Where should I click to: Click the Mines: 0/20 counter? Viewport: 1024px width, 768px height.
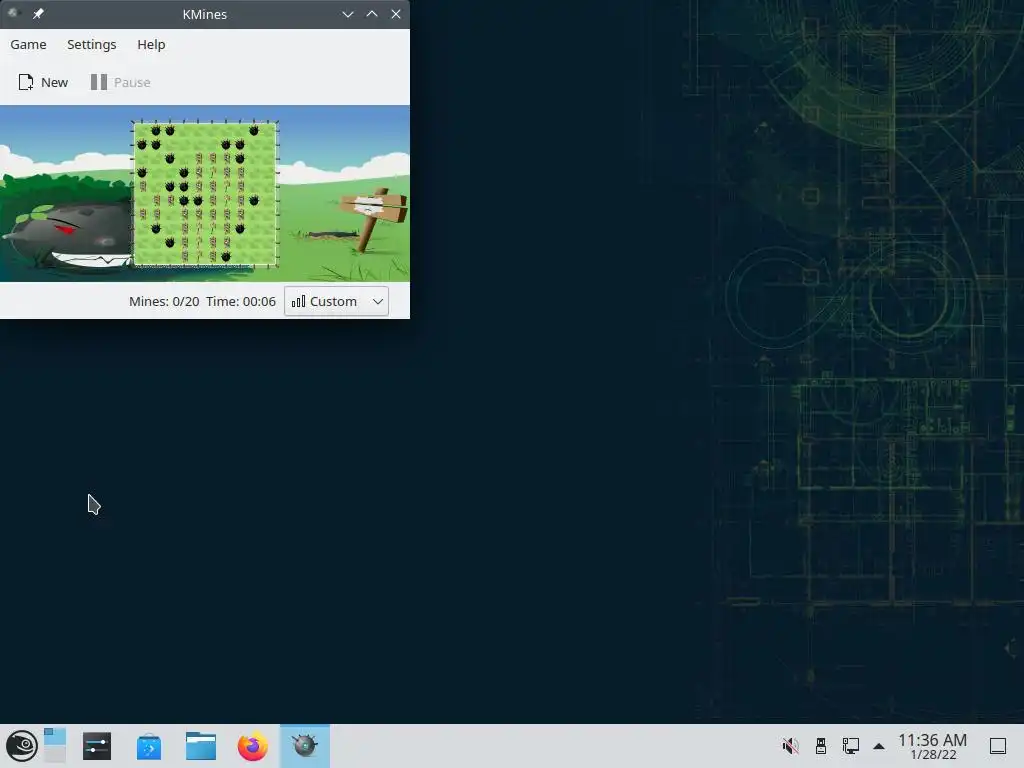point(164,301)
